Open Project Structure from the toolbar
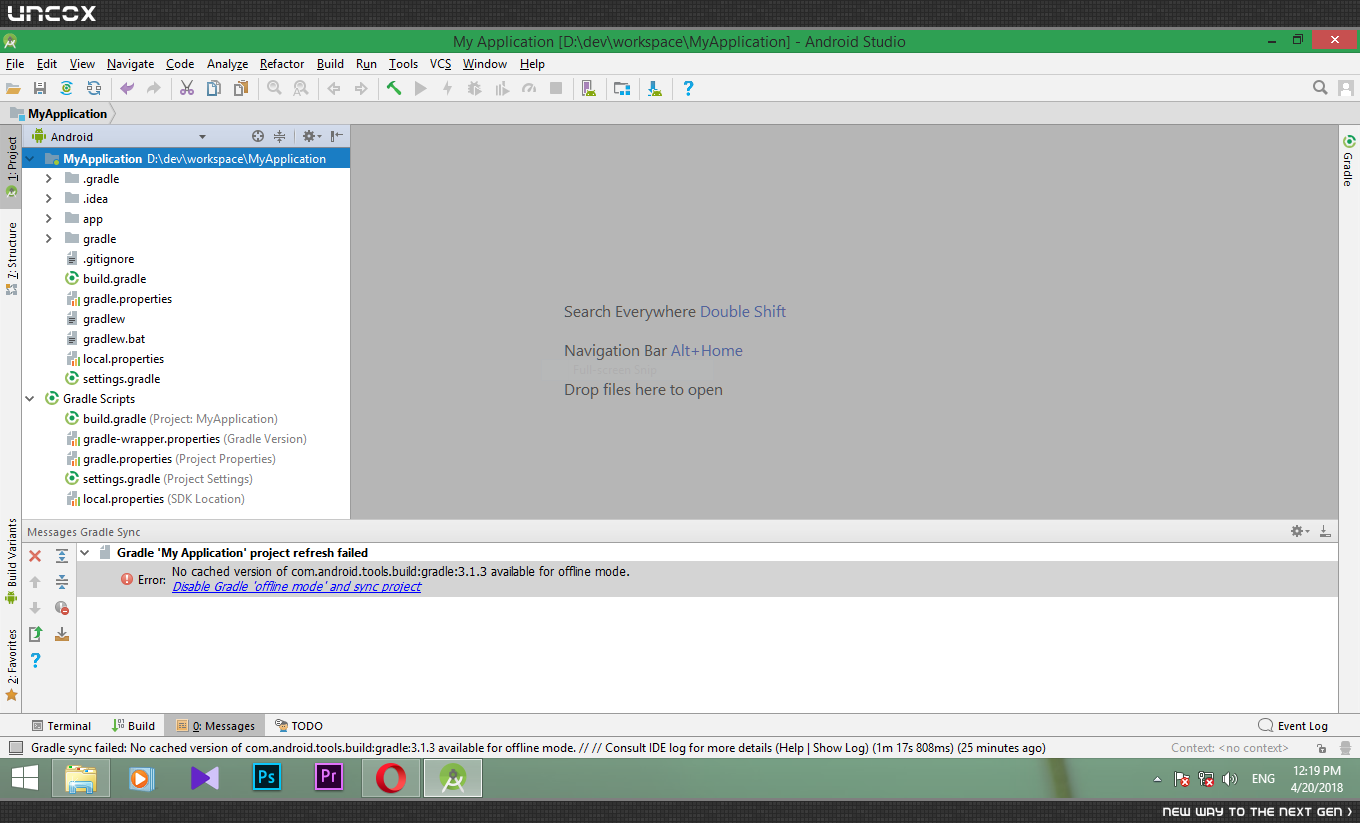Image resolution: width=1360 pixels, height=823 pixels. pyautogui.click(x=622, y=89)
